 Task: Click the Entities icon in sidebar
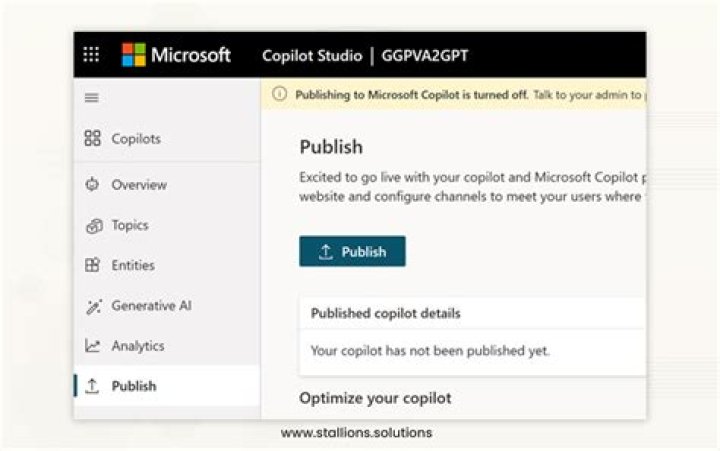[x=92, y=266]
